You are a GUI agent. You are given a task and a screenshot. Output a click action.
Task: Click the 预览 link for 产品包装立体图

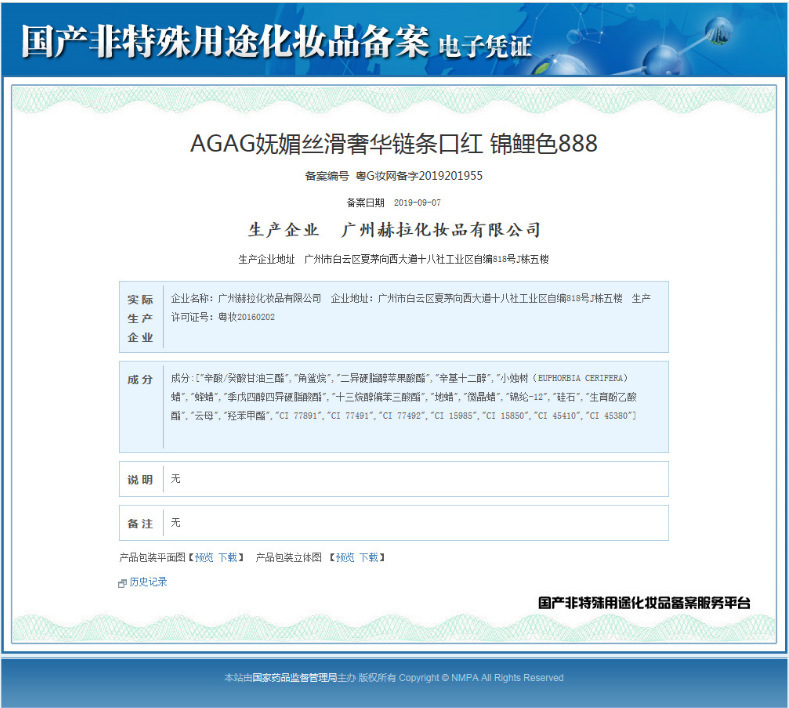(x=345, y=557)
